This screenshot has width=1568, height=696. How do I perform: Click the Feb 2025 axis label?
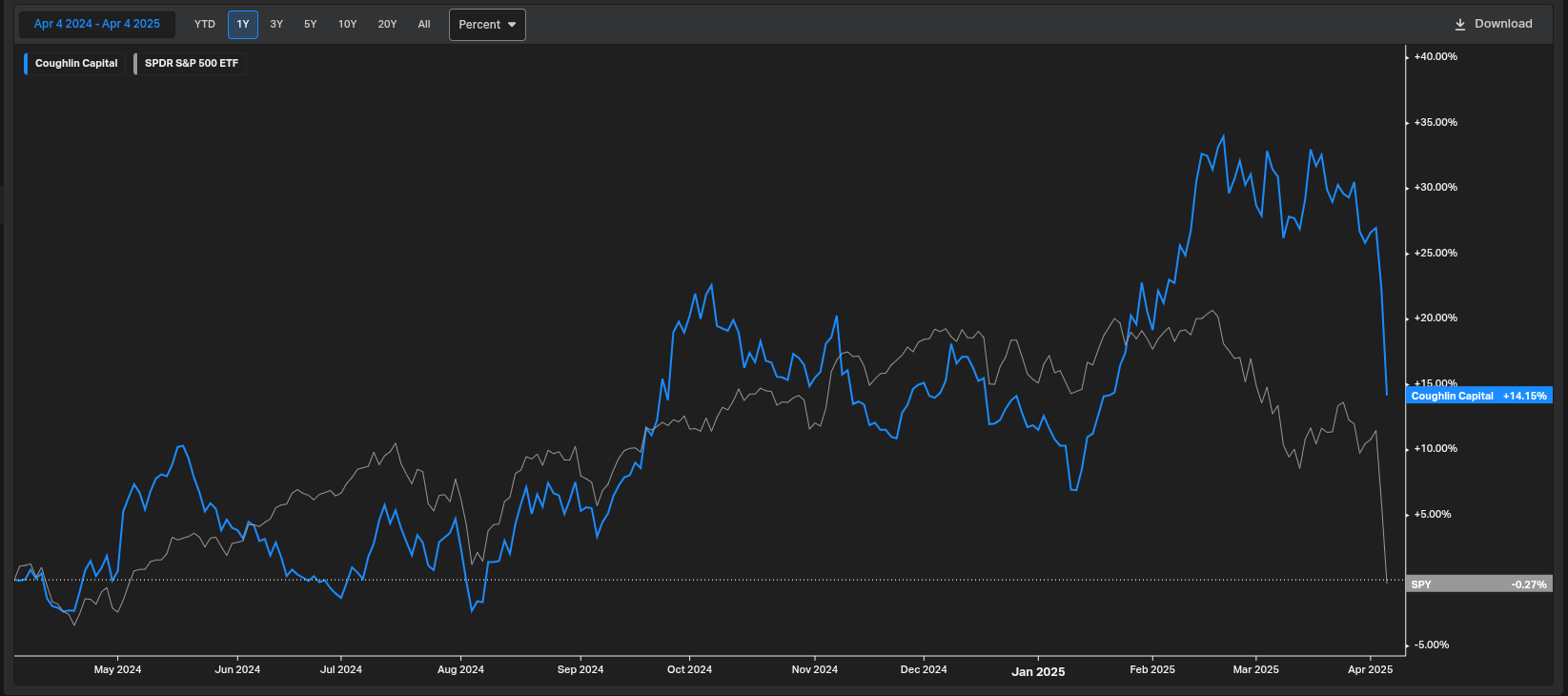(x=1152, y=669)
